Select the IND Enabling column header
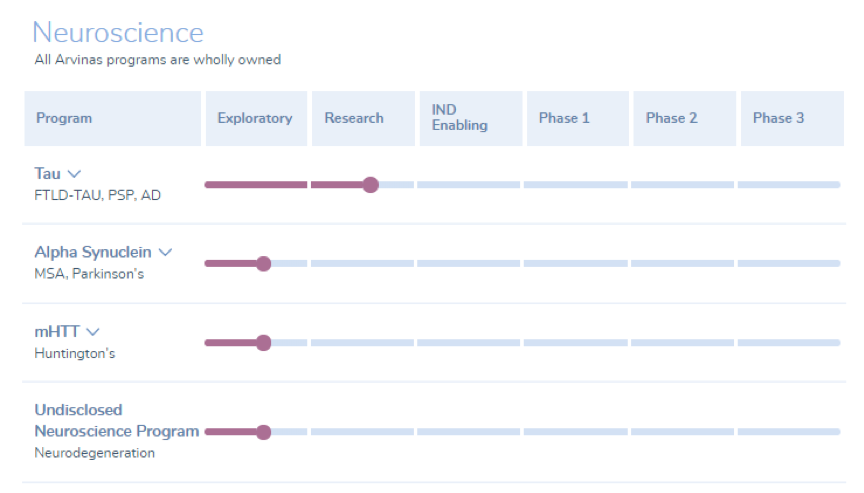Image resolution: width=864 pixels, height=493 pixels. click(x=460, y=118)
